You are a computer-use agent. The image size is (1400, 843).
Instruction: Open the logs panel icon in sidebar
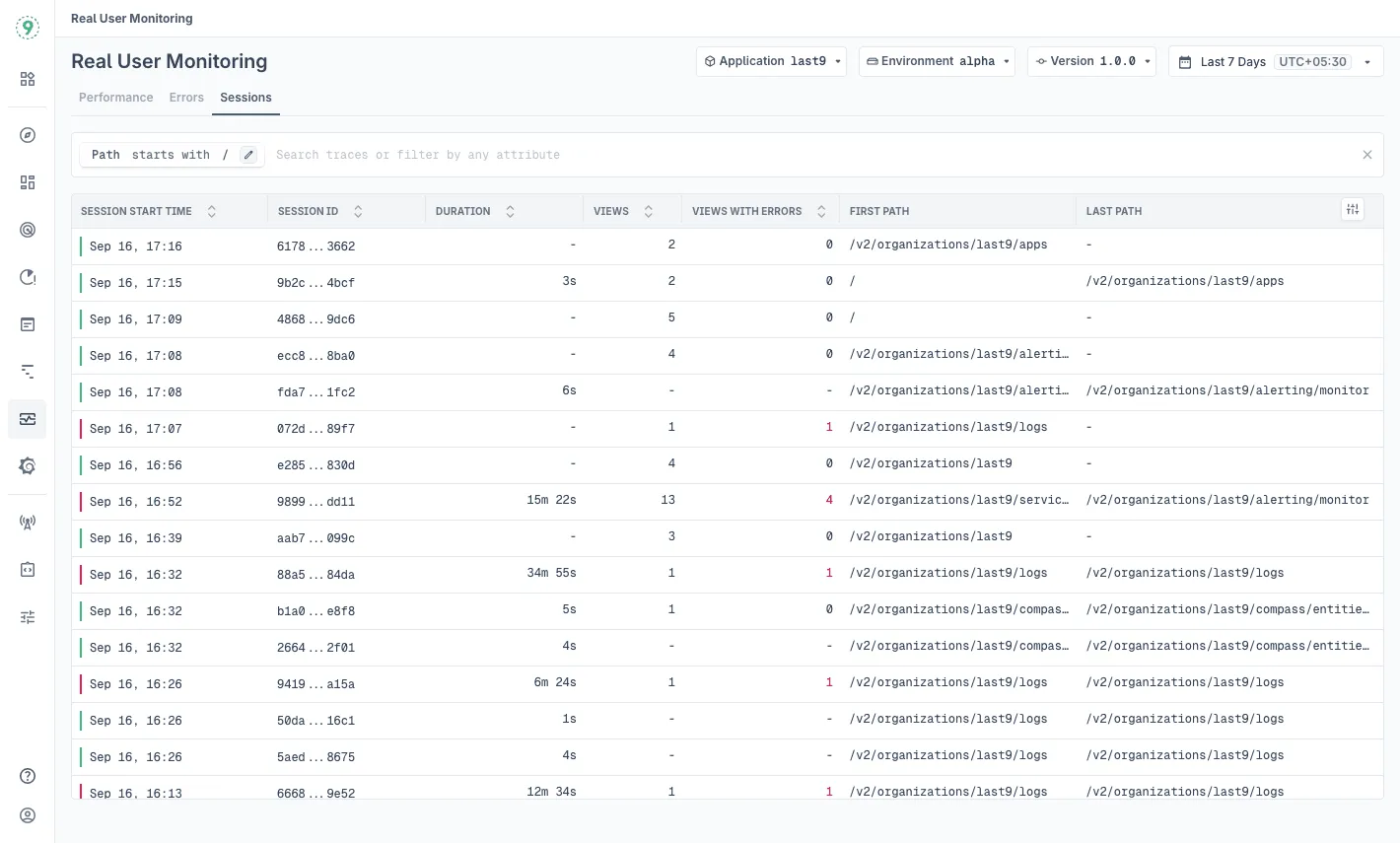(28, 324)
